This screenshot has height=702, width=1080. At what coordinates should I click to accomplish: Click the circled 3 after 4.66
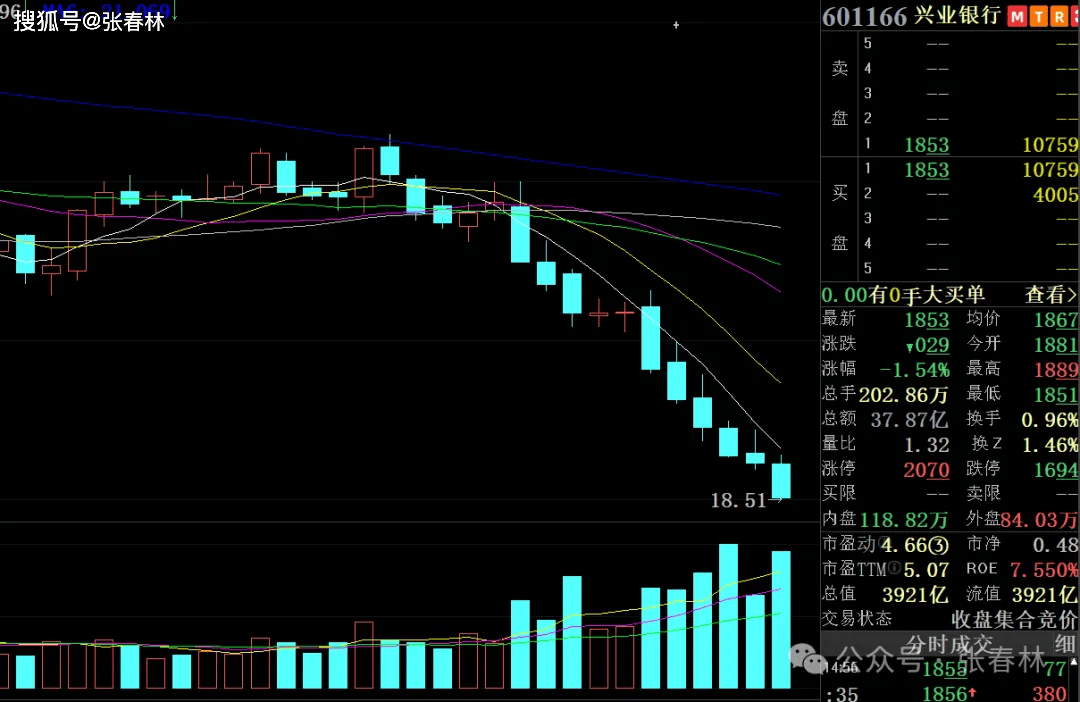pyautogui.click(x=937, y=545)
